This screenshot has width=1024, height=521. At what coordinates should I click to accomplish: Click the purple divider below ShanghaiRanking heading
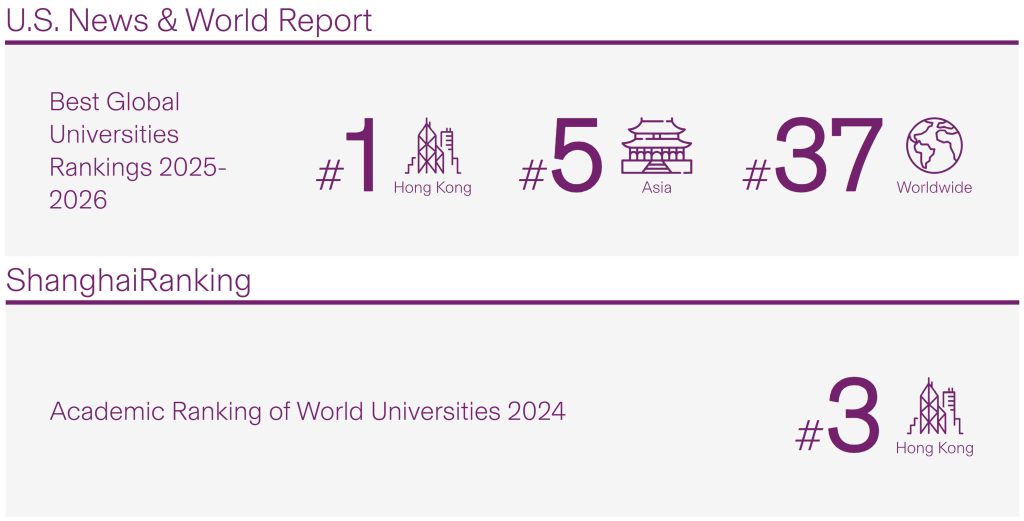[x=512, y=302]
